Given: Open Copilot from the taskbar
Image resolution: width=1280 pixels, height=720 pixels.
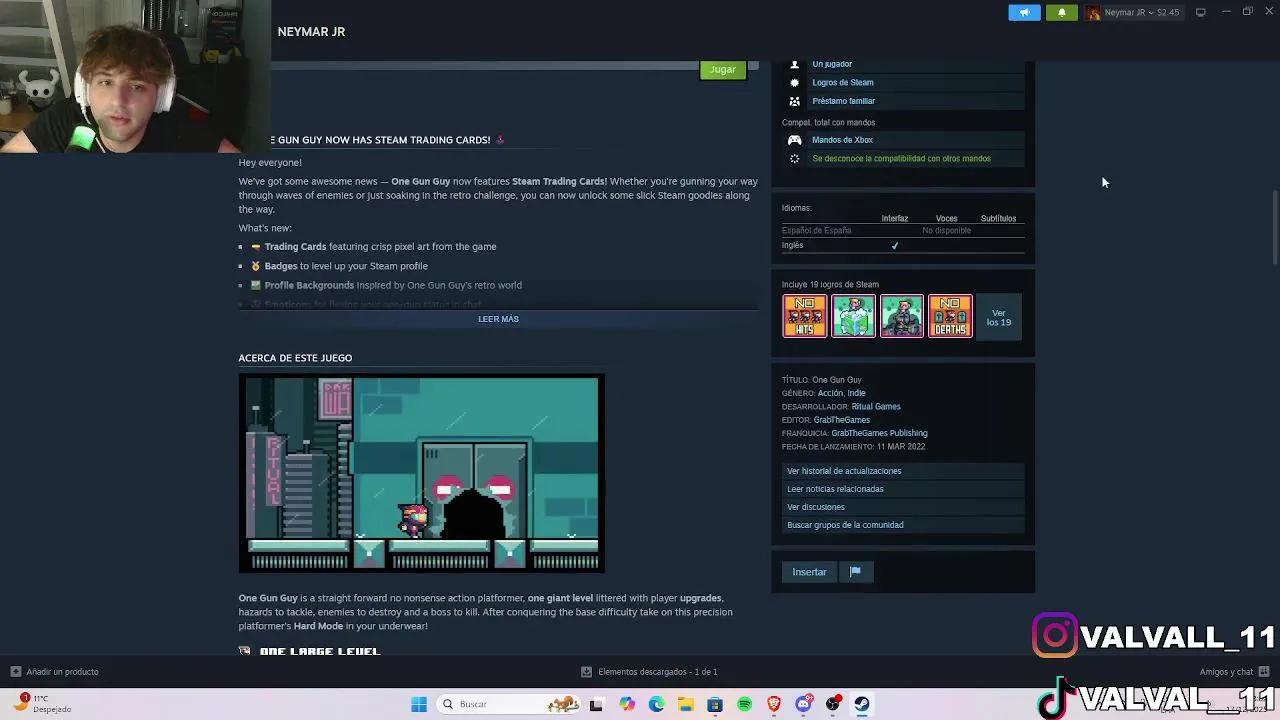Looking at the screenshot, I should click(x=626, y=704).
